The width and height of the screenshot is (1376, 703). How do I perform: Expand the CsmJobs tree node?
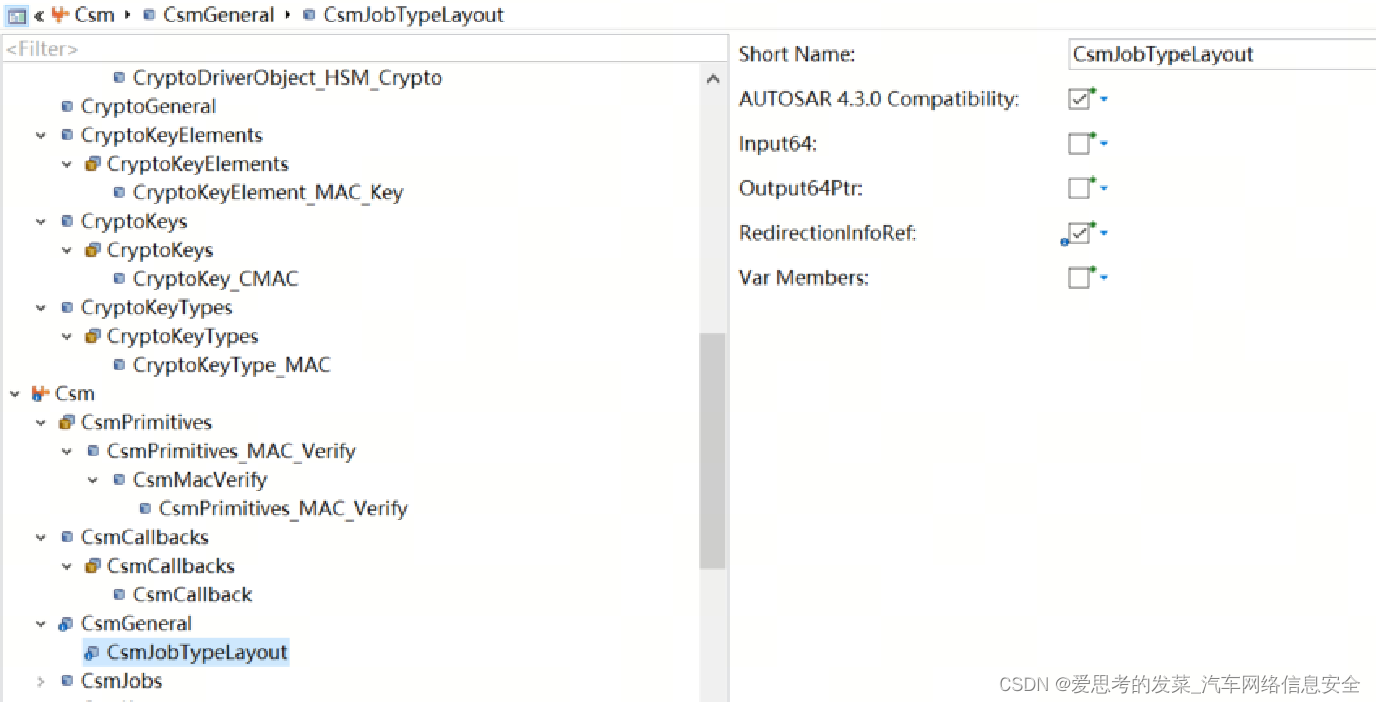point(40,681)
